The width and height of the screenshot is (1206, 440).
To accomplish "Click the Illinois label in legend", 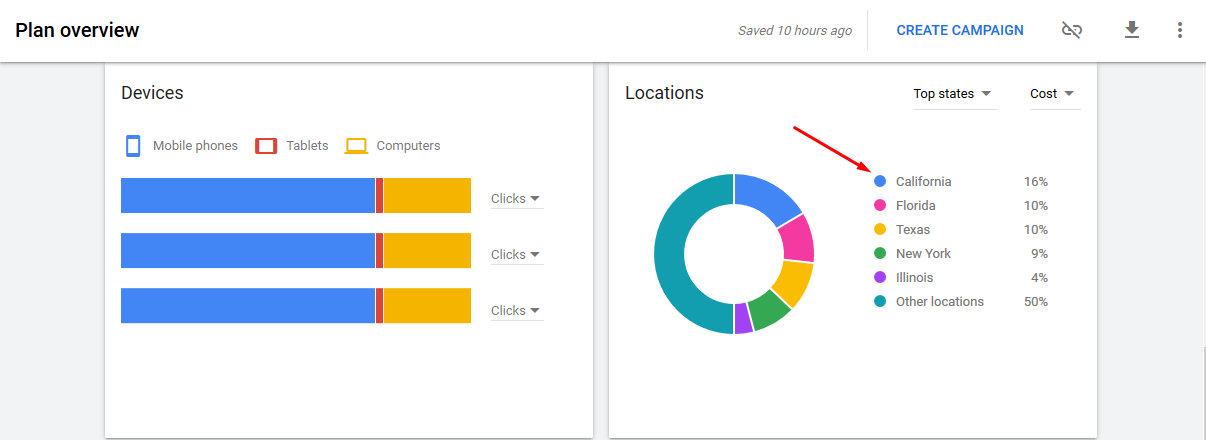I will [914, 278].
